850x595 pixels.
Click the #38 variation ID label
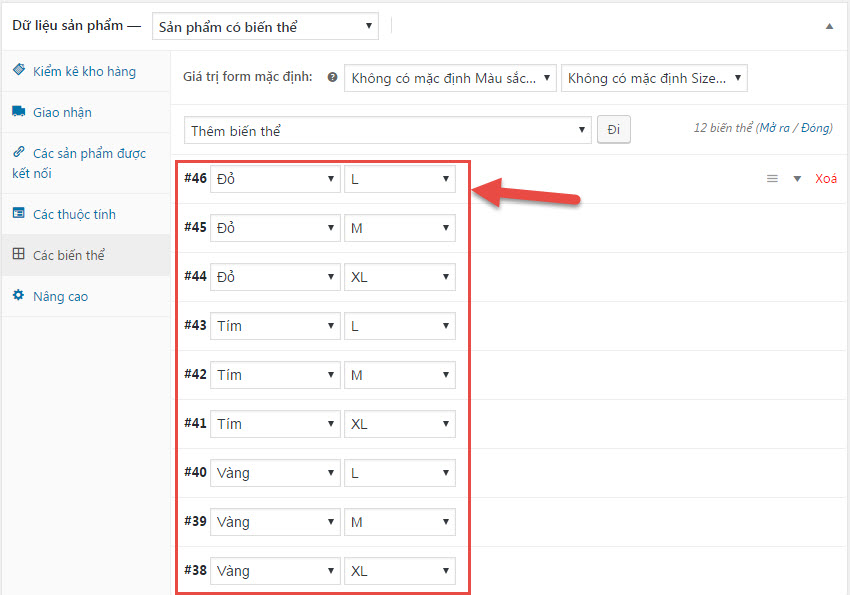point(195,570)
